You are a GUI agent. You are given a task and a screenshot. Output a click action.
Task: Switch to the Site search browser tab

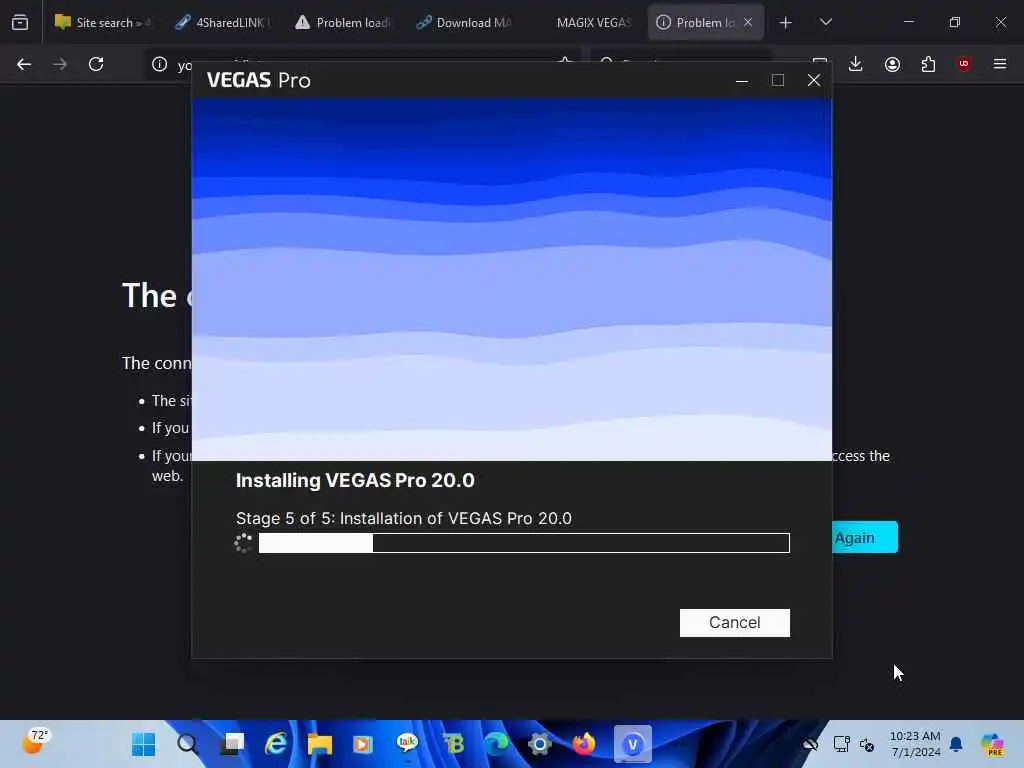pos(103,22)
